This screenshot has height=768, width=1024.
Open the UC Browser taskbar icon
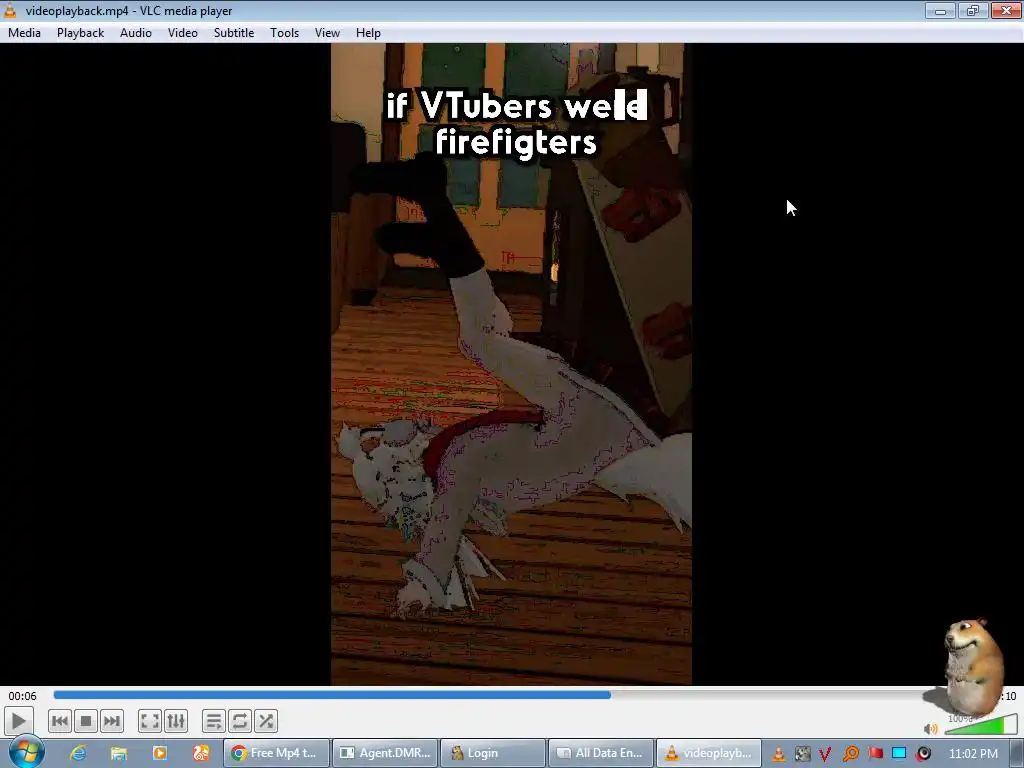coord(200,753)
